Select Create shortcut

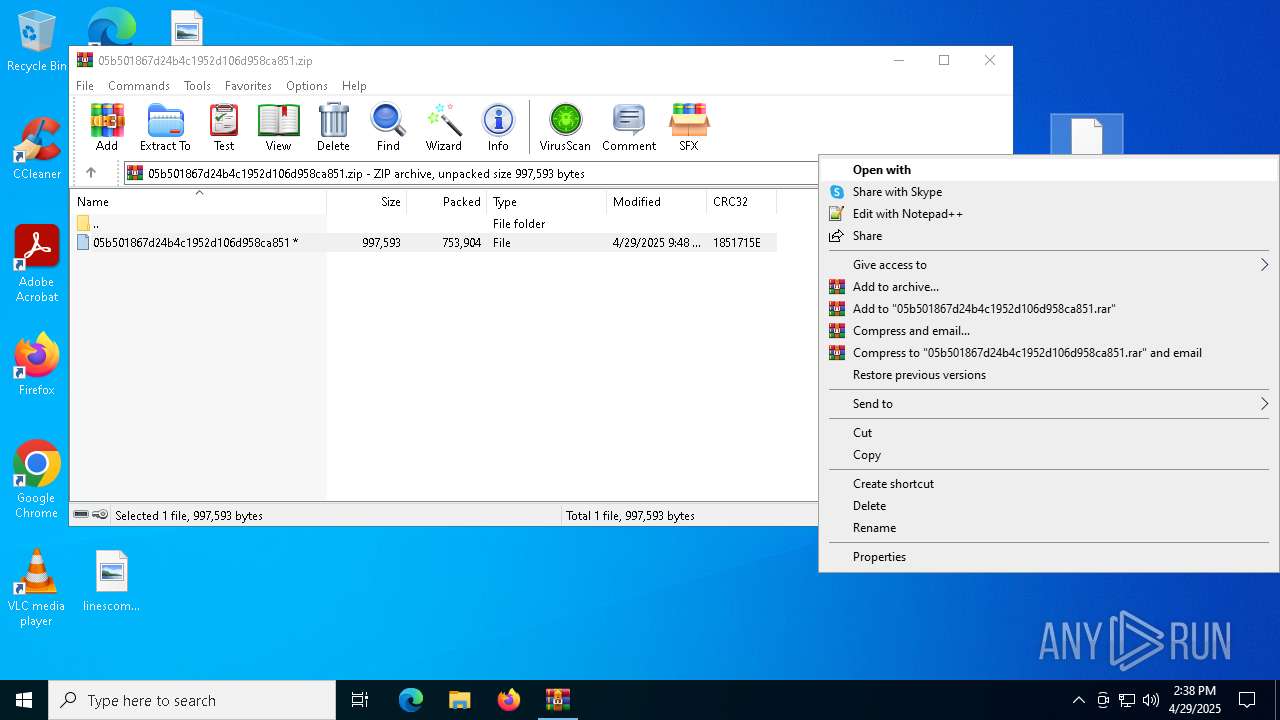coord(1050,484)
